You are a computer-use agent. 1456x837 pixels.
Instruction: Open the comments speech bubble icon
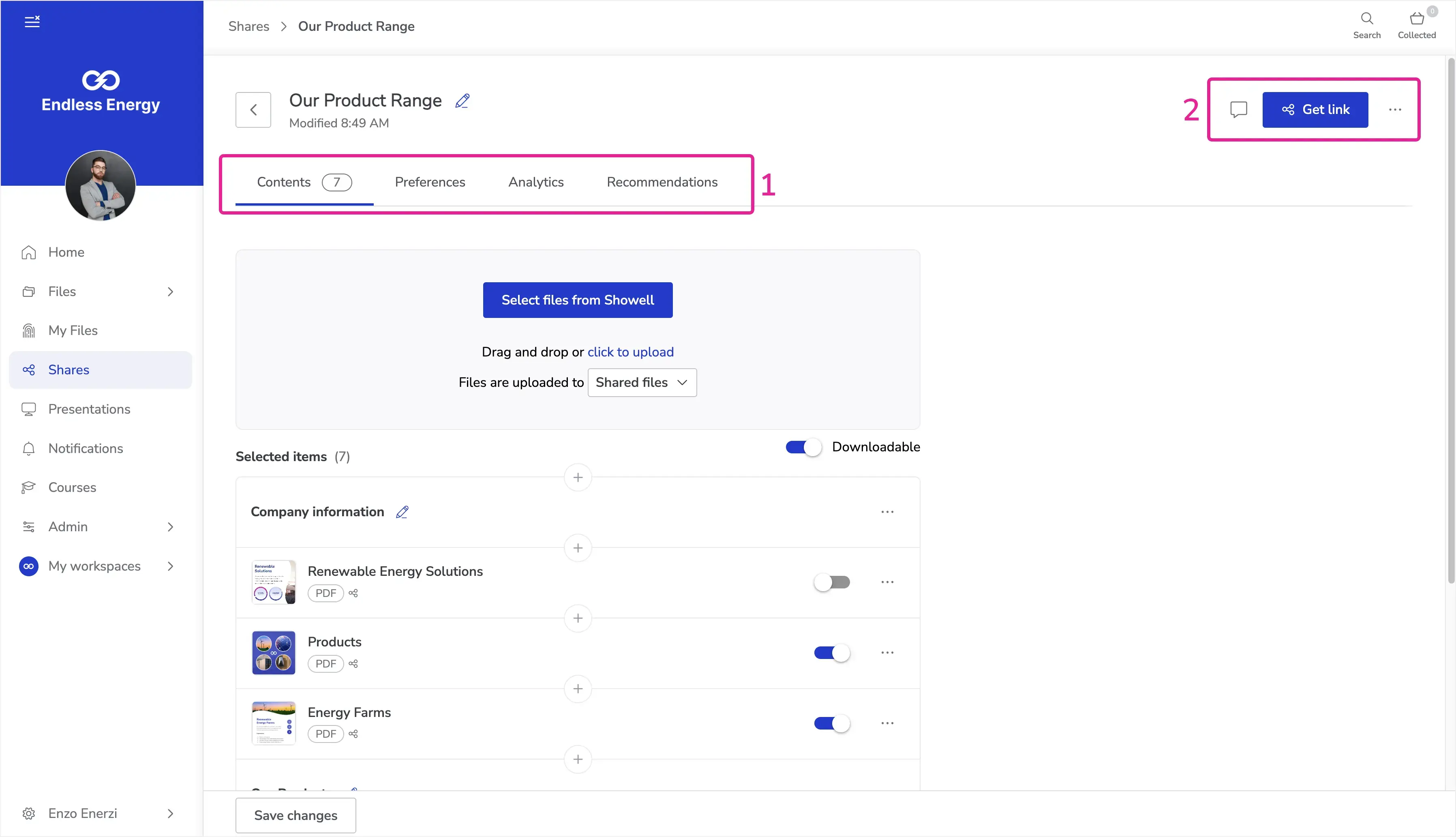click(x=1238, y=109)
